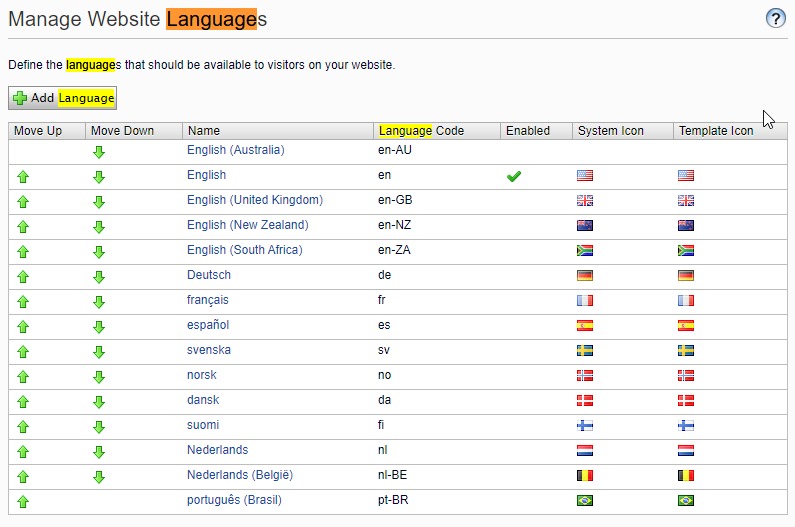Move svenska down using green arrow
795x527 pixels.
coord(99,352)
